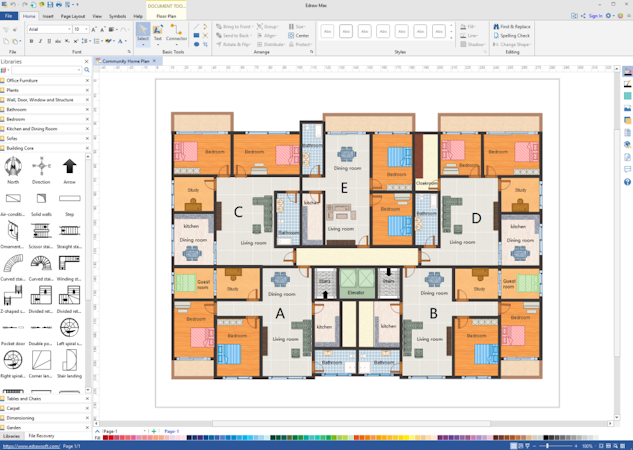The height and width of the screenshot is (450, 633).
Task: Adjust the zoom slider in status bar
Action: [547, 446]
